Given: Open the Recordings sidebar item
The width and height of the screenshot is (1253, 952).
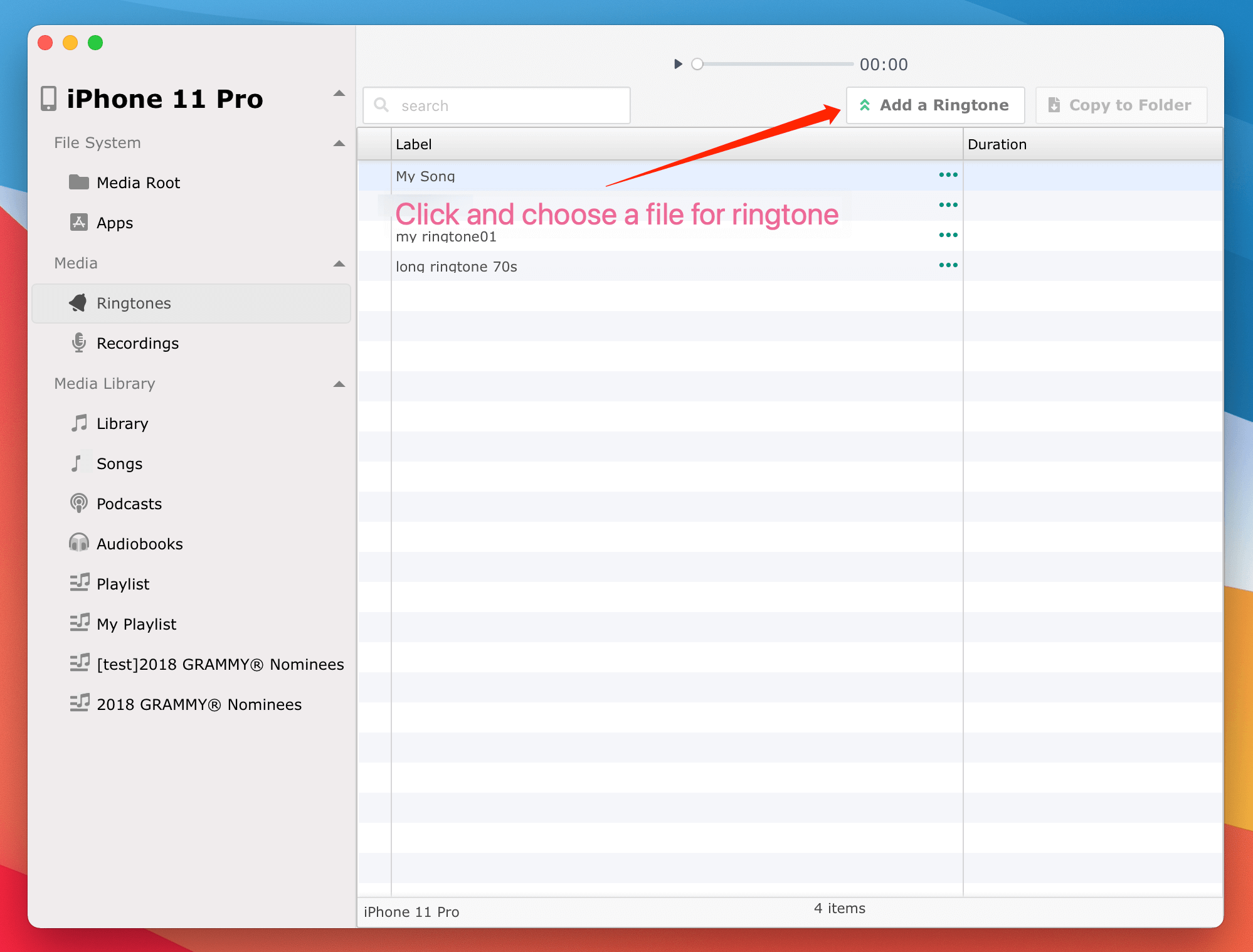Looking at the screenshot, I should click(191, 343).
